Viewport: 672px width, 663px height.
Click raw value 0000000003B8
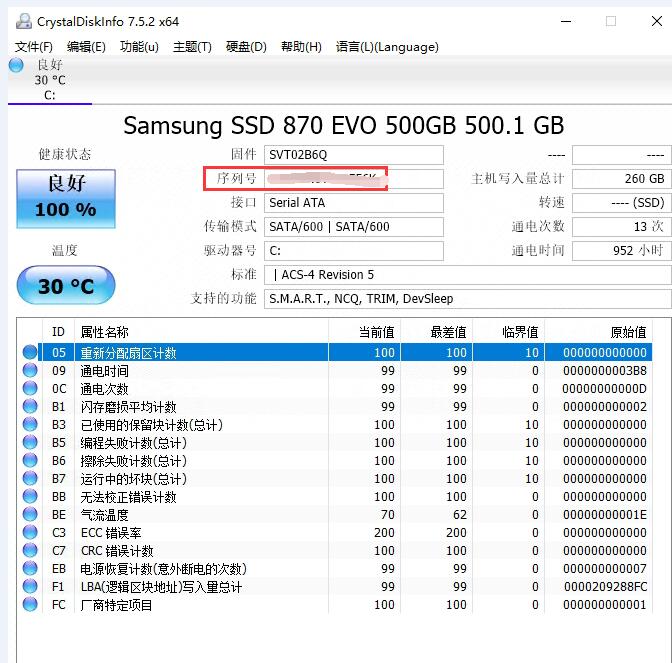pos(605,370)
